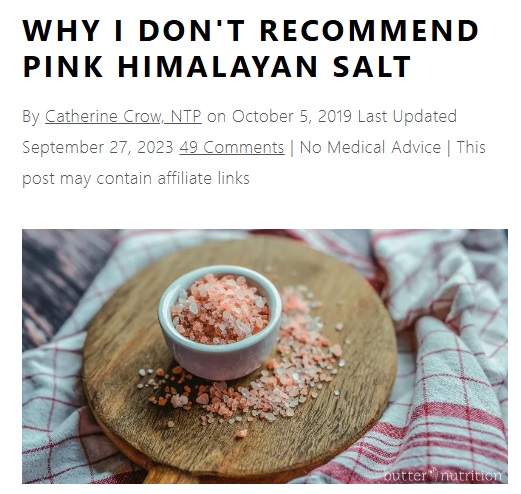The width and height of the screenshot is (521, 494).
Task: Click the article title heading
Action: [251, 48]
